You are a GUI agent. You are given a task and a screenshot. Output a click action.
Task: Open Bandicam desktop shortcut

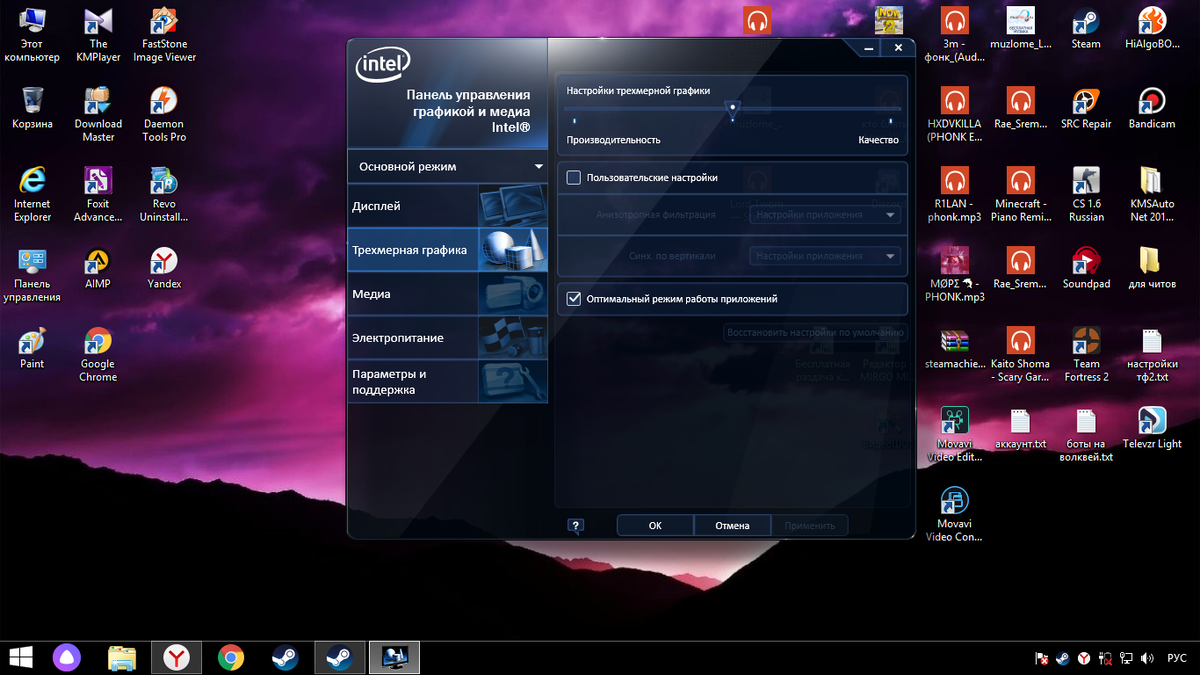(x=1152, y=108)
